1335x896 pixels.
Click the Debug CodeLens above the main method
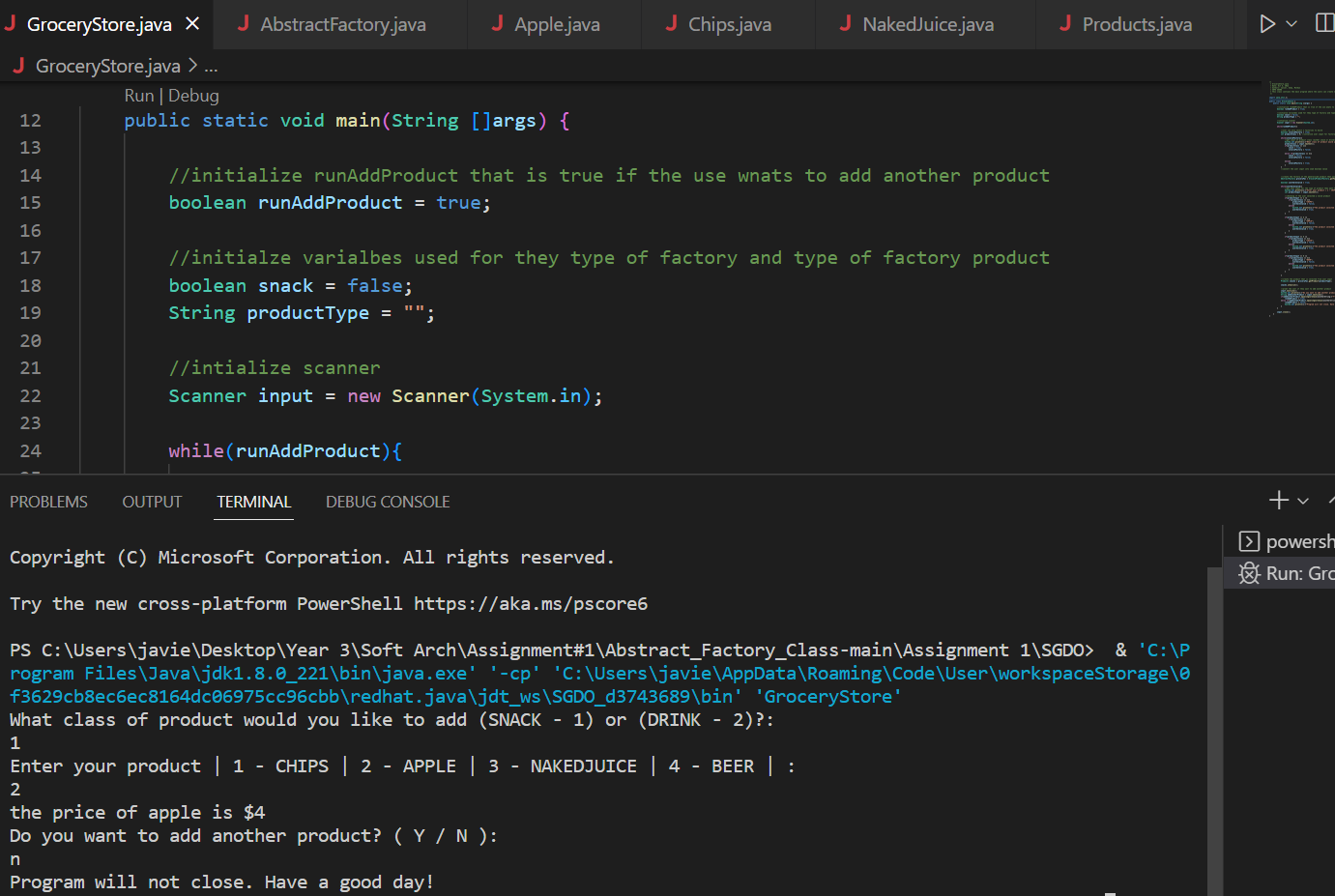(193, 95)
